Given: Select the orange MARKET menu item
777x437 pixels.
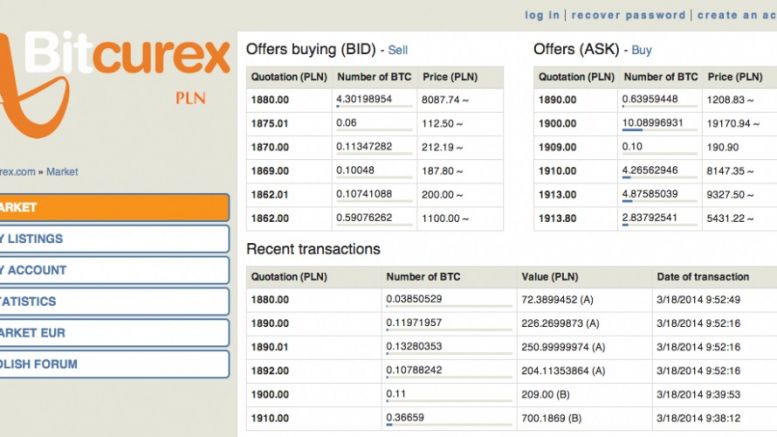Looking at the screenshot, I should [114, 207].
